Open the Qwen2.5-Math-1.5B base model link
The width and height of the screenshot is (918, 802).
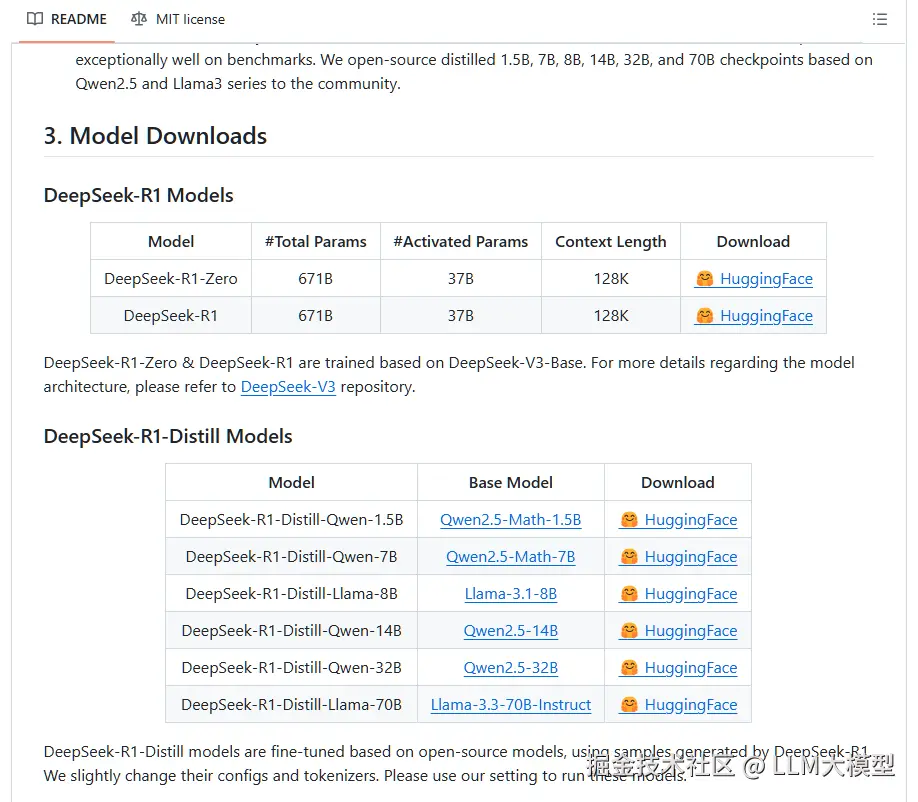511,520
